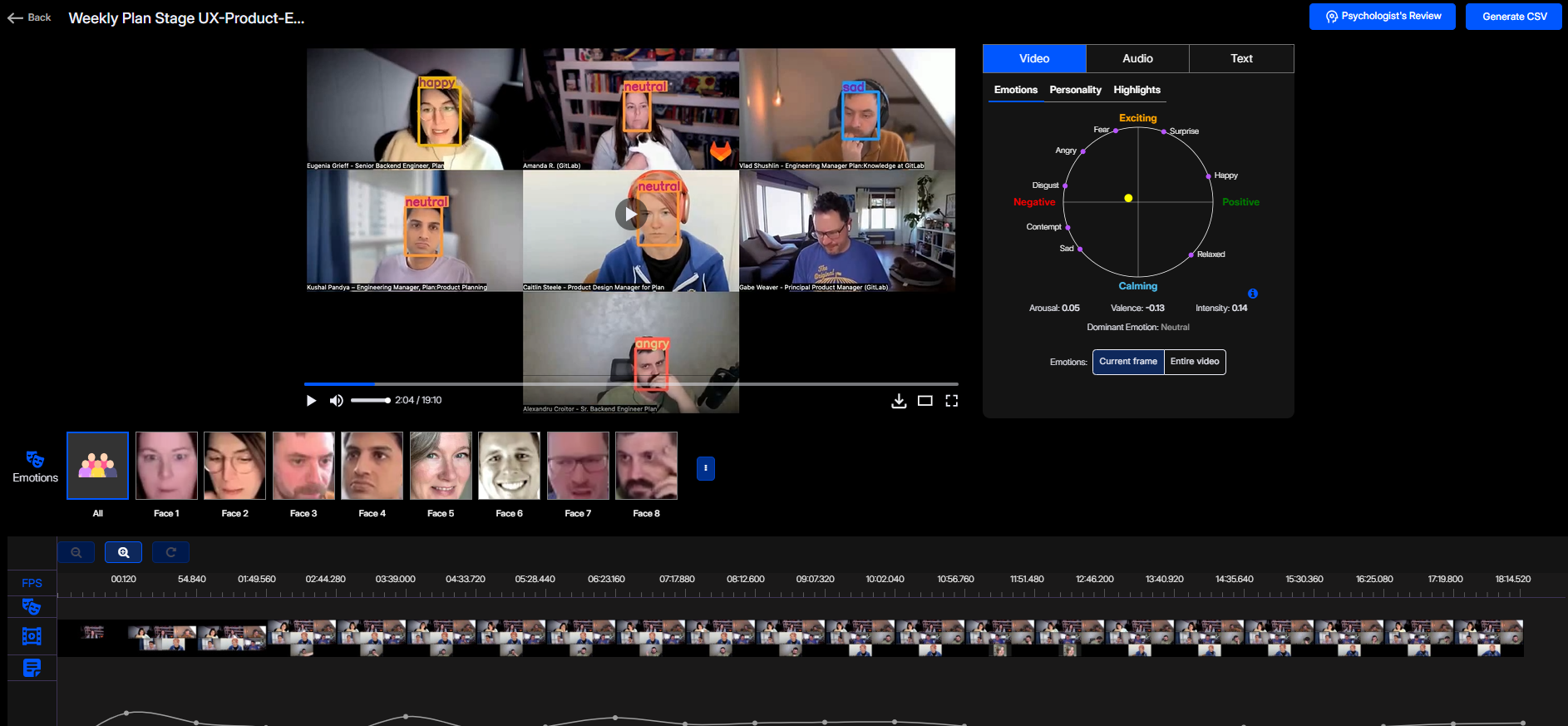
Task: Click the FPS label in timeline sidebar
Action: [32, 583]
